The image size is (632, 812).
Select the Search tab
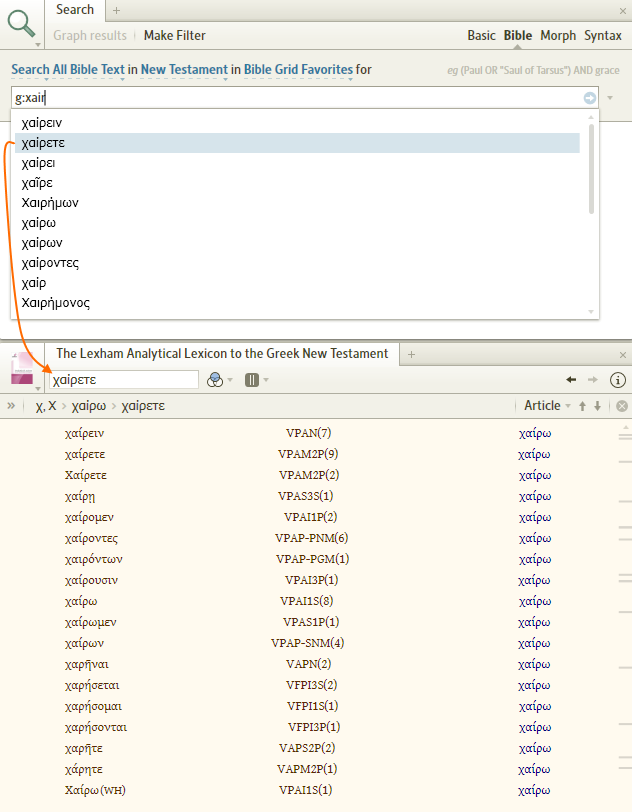tap(75, 10)
